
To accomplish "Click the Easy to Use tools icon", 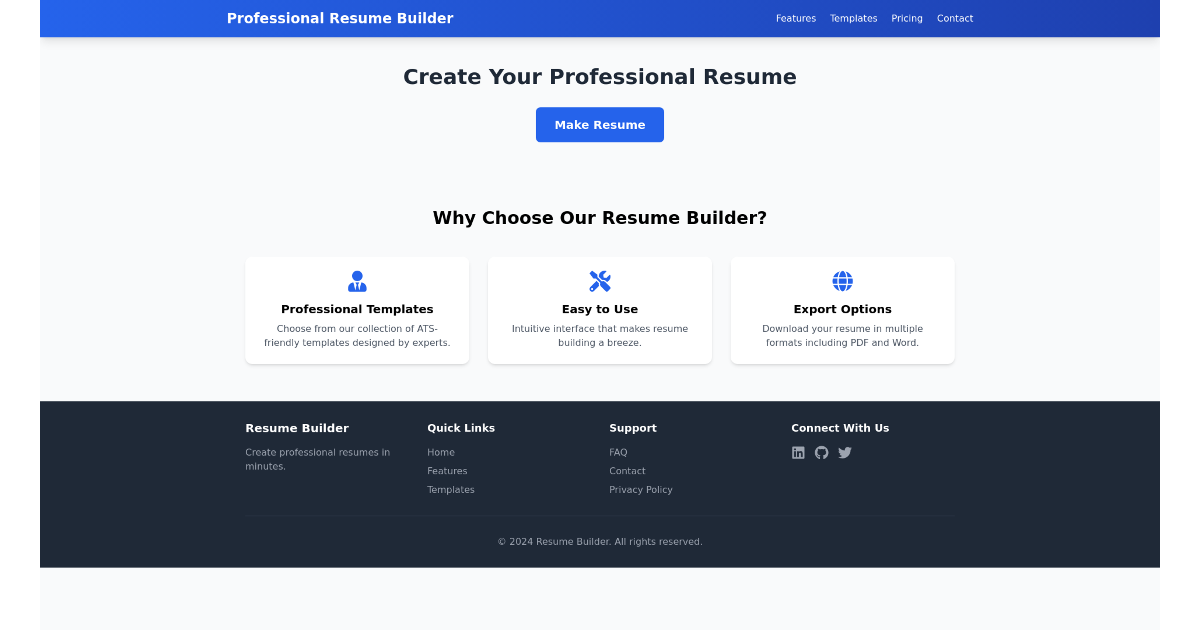I will pyautogui.click(x=599, y=281).
